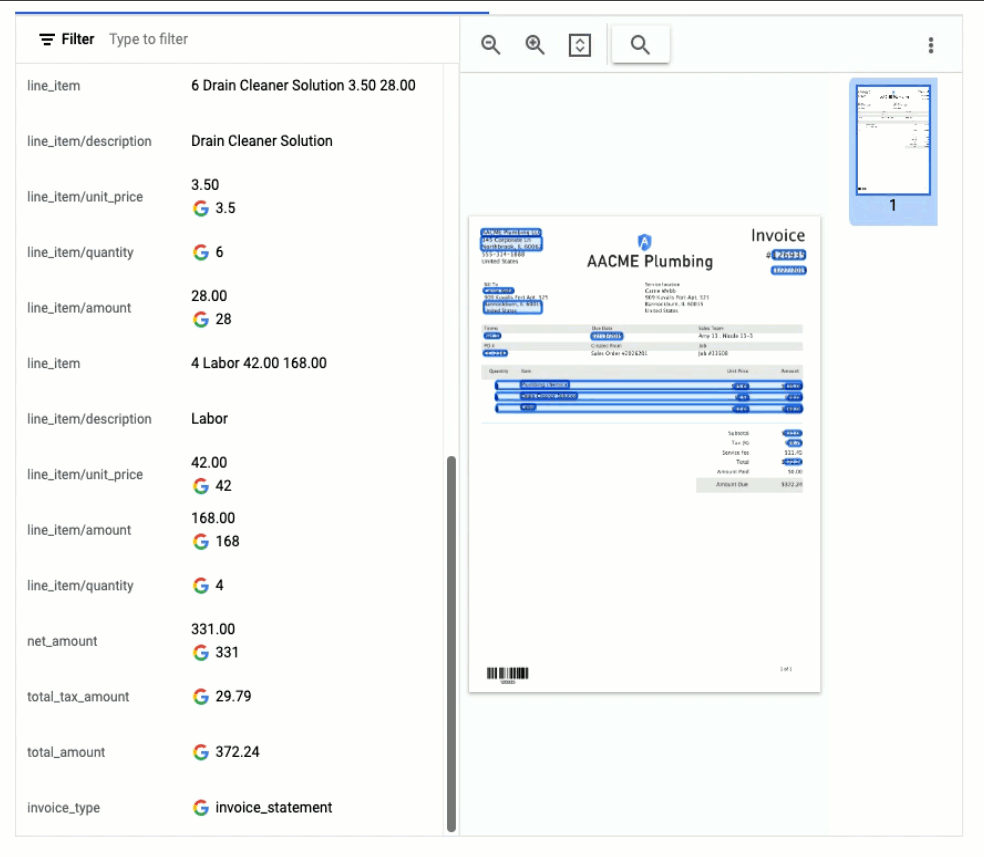The height and width of the screenshot is (857, 984).
Task: Click the Google icon beside normalized 28
Action: click(201, 319)
